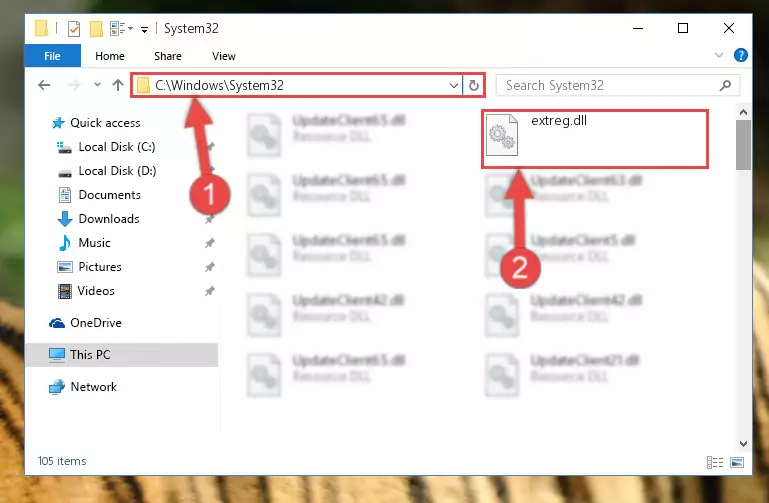Click the pin icon beside Music
Screen dimensions: 769x503
(209, 243)
